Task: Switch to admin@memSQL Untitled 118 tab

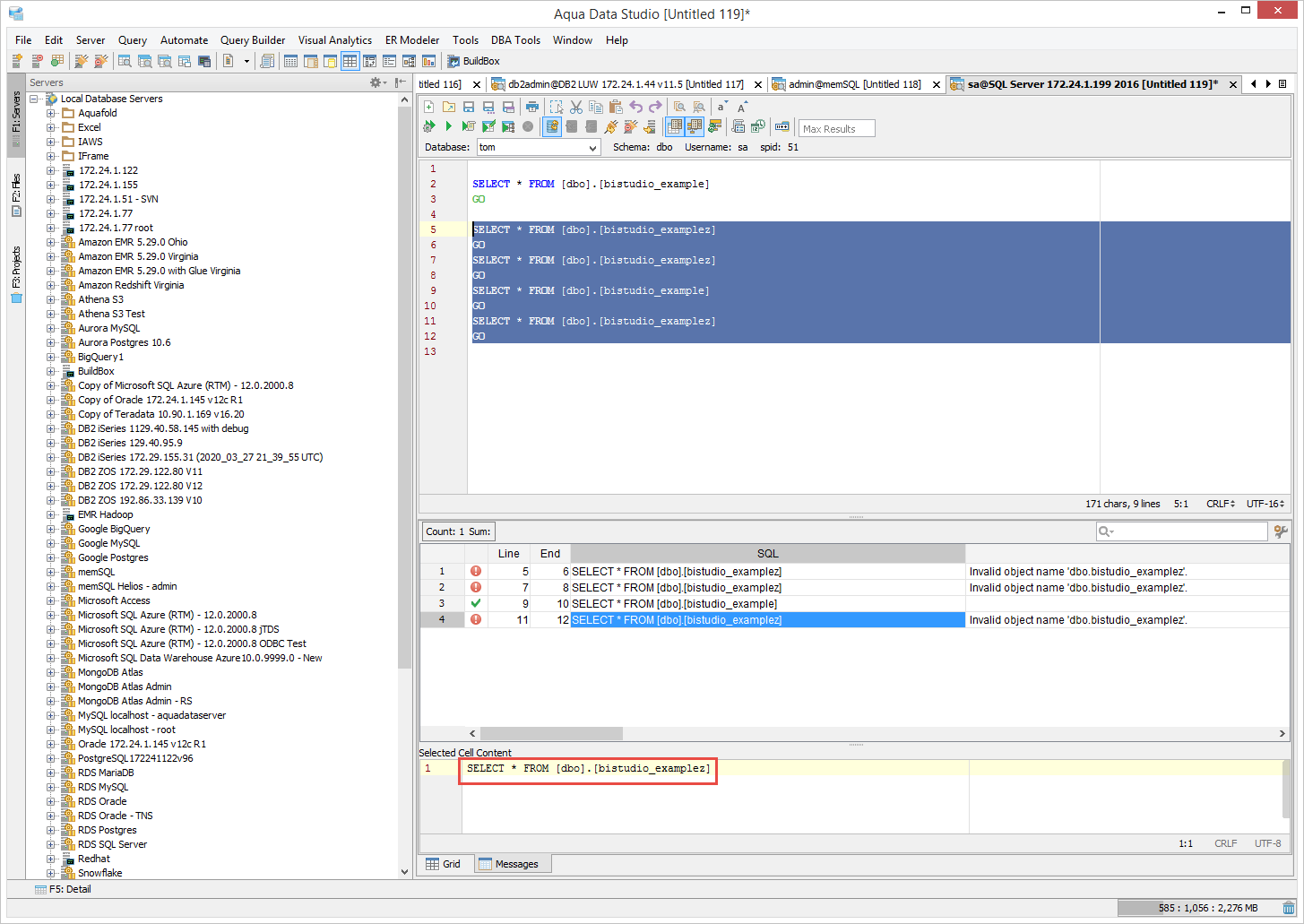Action: pyautogui.click(x=853, y=84)
